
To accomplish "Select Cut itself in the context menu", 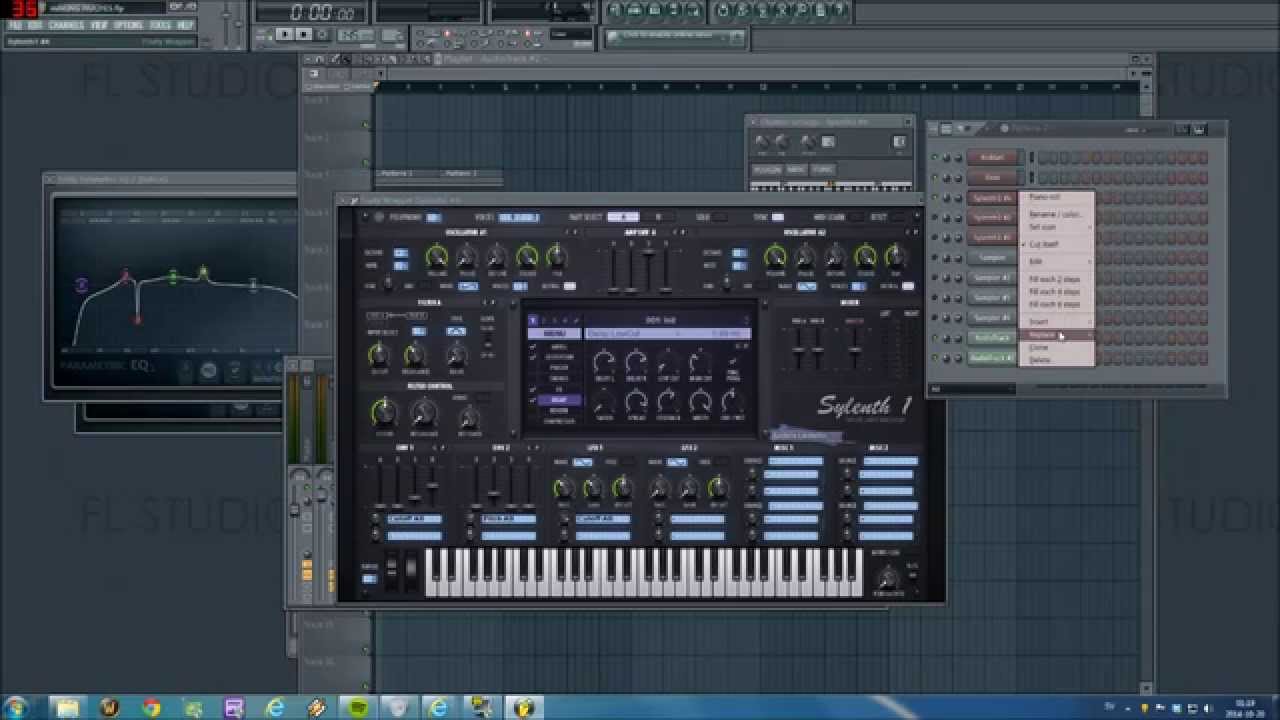I will point(1044,244).
